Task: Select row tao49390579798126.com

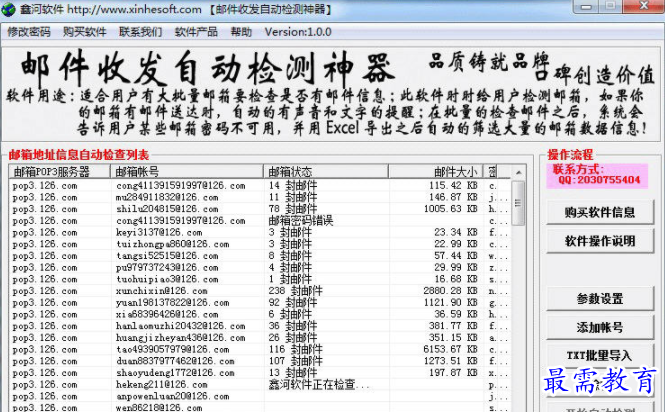Action: point(260,350)
